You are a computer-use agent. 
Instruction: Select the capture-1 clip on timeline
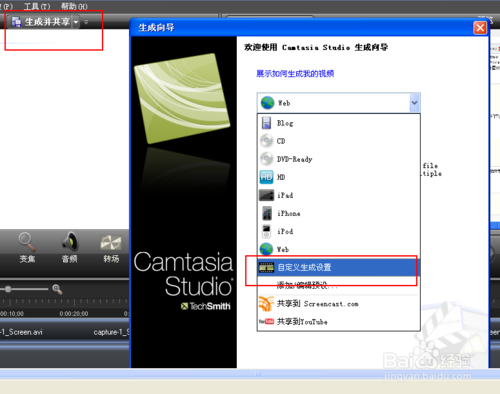point(112,332)
